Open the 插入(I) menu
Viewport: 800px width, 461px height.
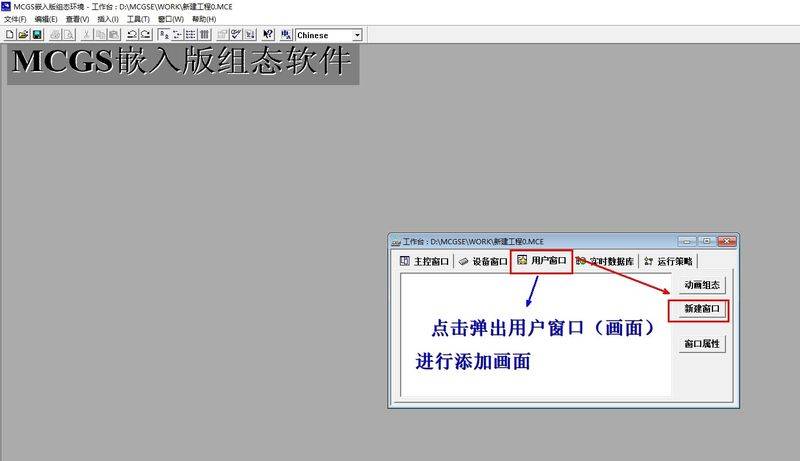point(108,19)
